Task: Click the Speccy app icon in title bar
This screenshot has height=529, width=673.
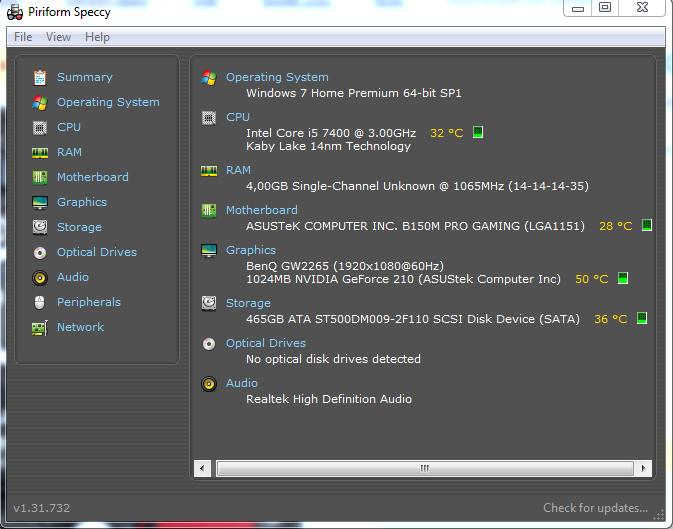Action: (15, 12)
